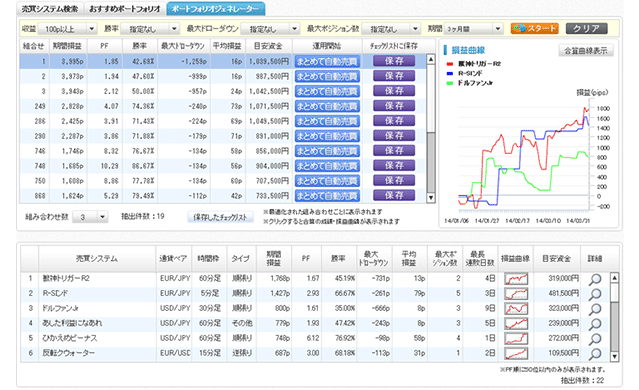Select the ポートフォリオジェネレーター tab
Viewport: 639px width, 390px height.
(x=216, y=9)
